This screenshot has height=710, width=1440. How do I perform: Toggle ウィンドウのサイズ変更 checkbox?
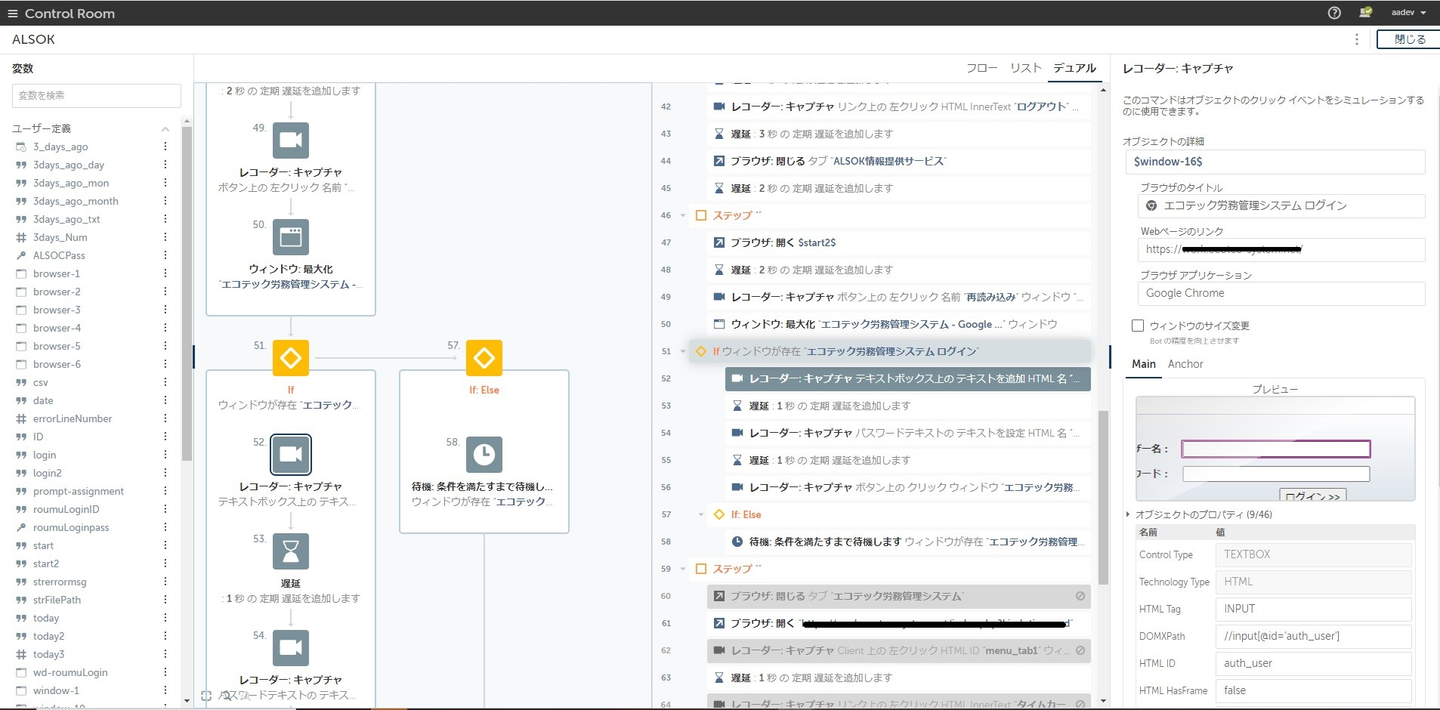pos(1138,325)
